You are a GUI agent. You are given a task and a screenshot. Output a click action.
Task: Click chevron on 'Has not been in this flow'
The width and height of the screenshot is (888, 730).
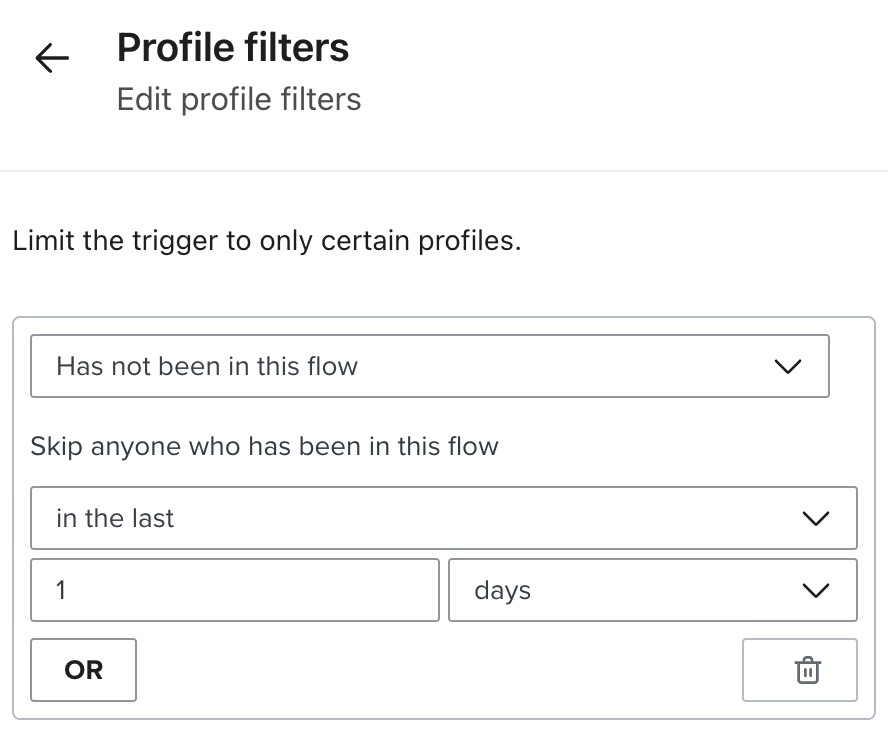[x=788, y=367]
